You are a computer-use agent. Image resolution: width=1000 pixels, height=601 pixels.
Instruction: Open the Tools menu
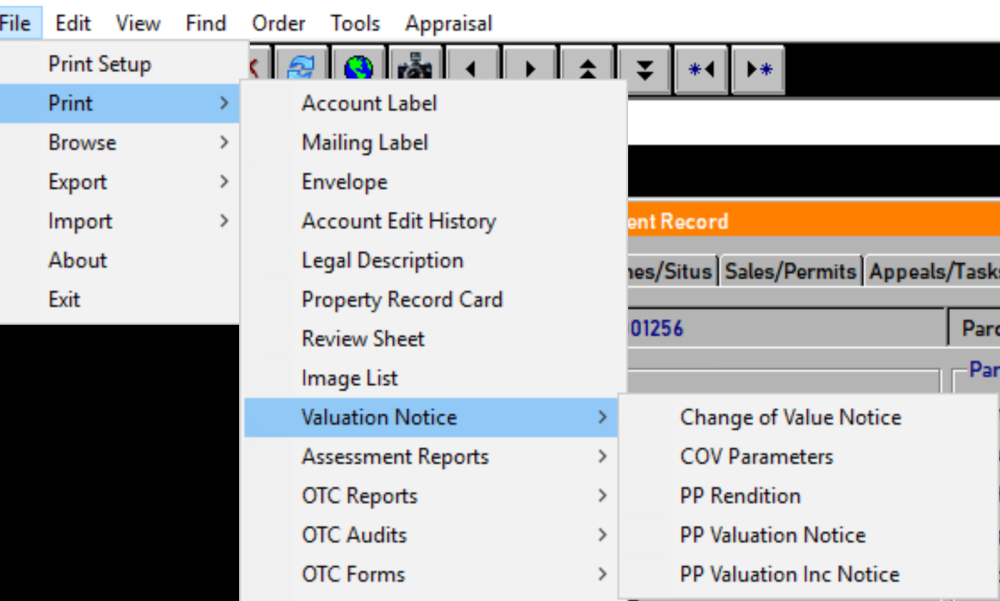(x=355, y=22)
